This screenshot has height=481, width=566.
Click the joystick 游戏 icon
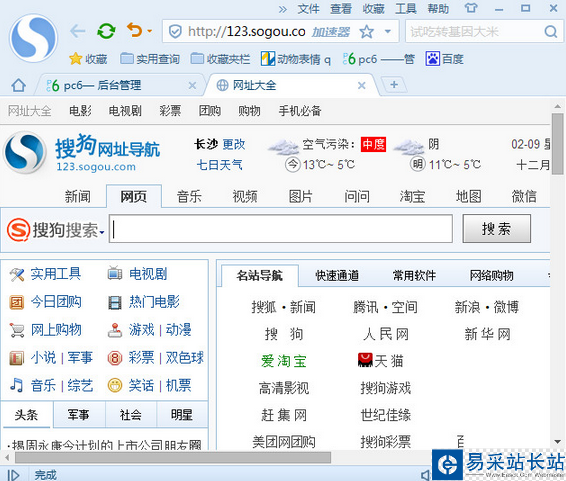(x=115, y=330)
